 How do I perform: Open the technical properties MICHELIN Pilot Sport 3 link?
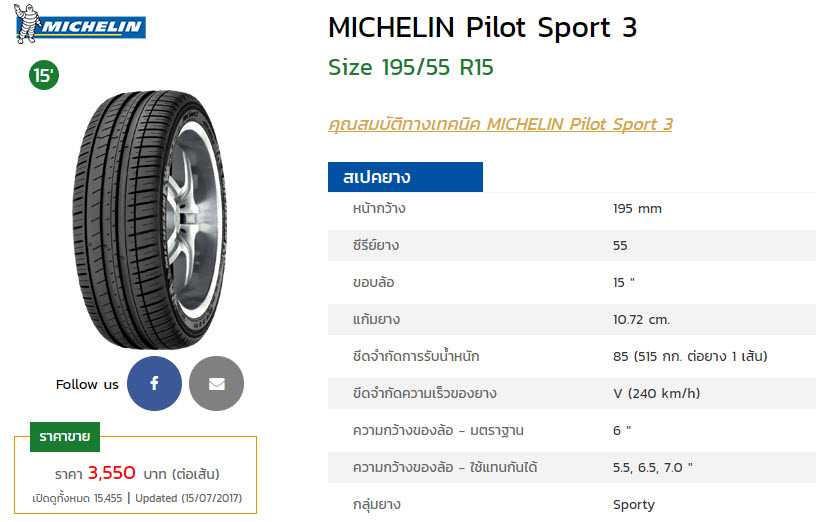pos(500,124)
